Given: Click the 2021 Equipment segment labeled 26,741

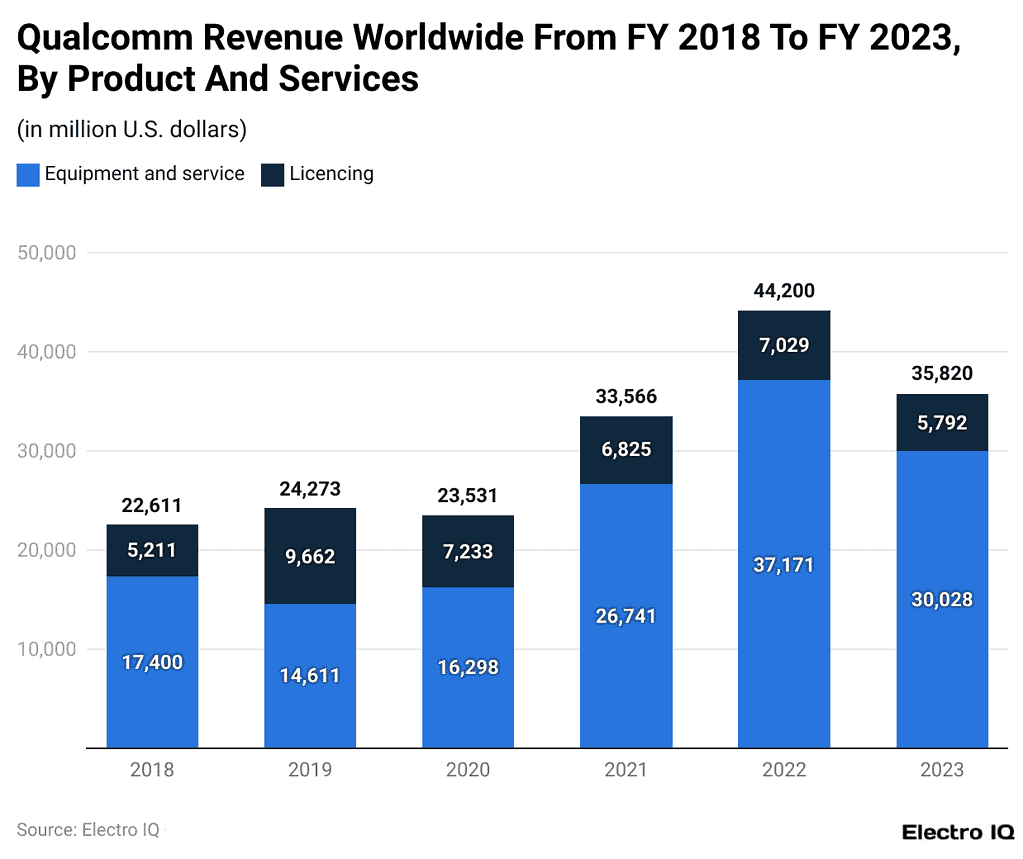Looking at the screenshot, I should point(626,615).
